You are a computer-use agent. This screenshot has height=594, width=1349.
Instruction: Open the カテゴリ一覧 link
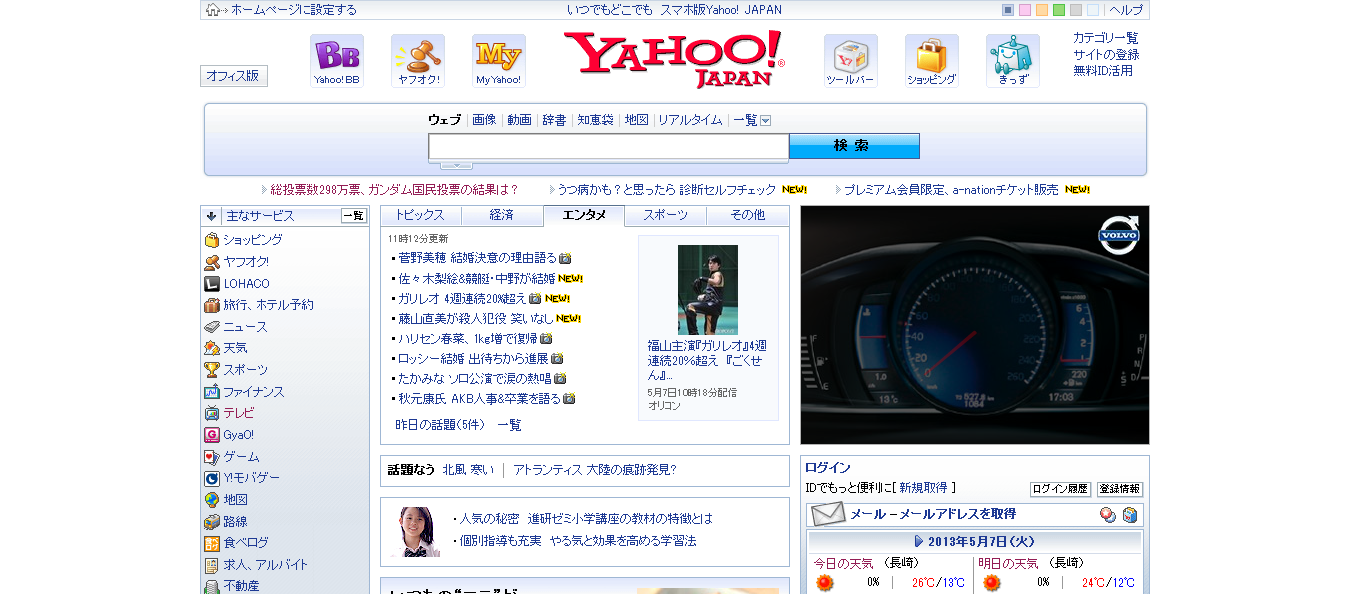pos(1105,38)
